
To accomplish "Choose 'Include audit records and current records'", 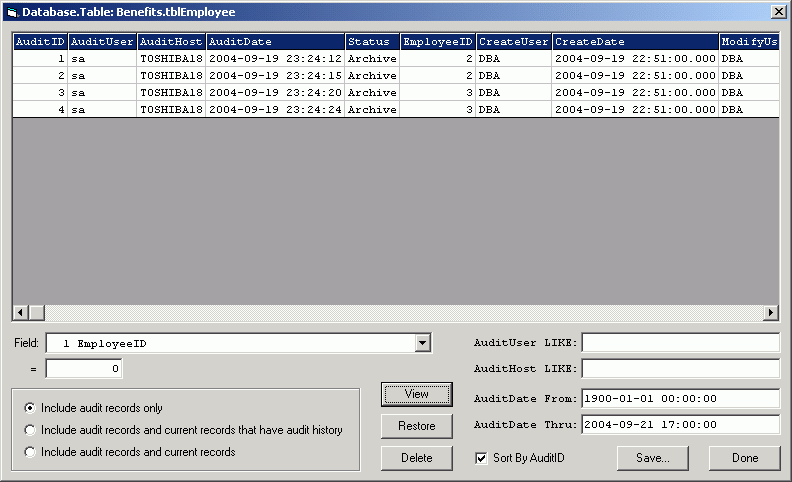I will tap(31, 452).
